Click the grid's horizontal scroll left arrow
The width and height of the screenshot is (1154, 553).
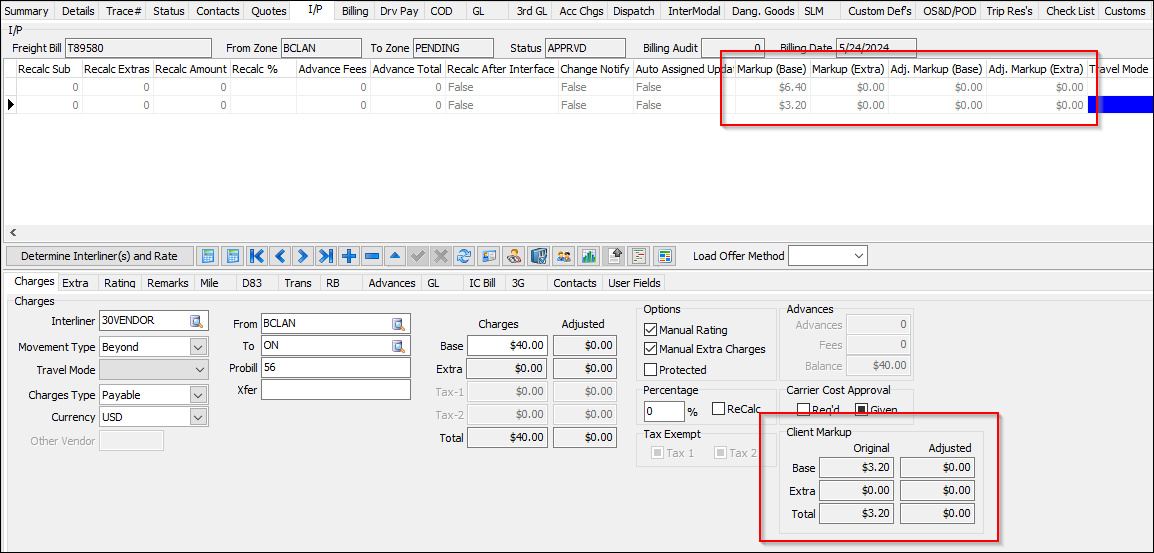12,232
